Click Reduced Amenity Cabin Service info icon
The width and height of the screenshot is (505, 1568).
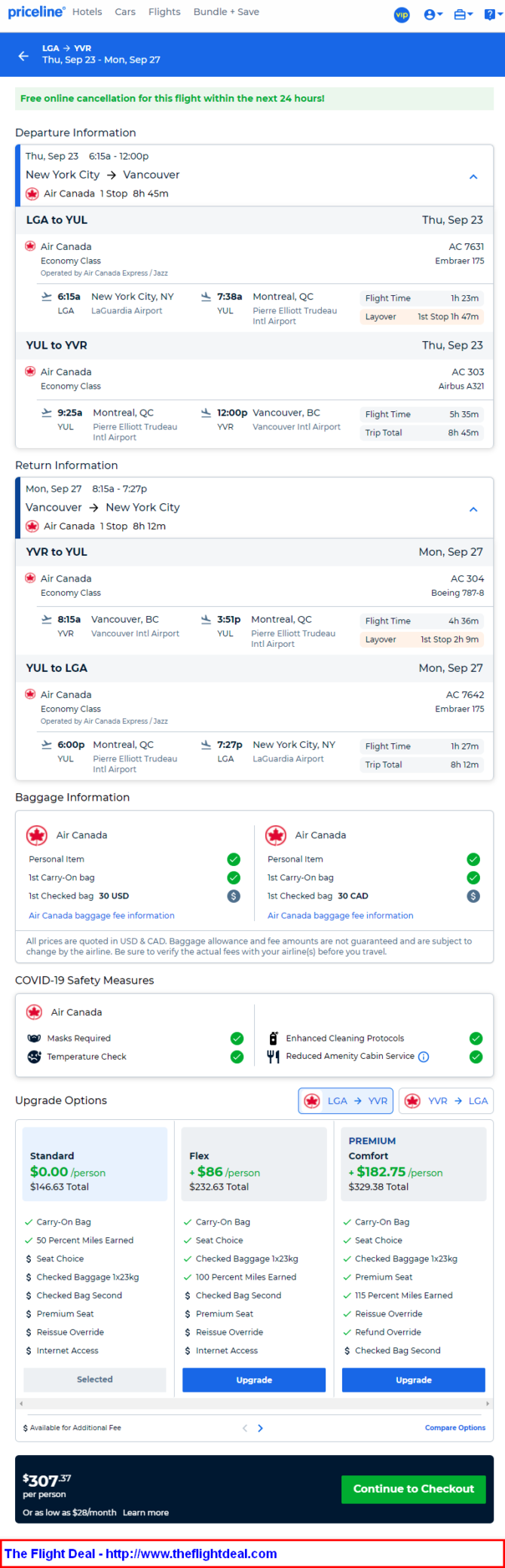[x=424, y=1057]
